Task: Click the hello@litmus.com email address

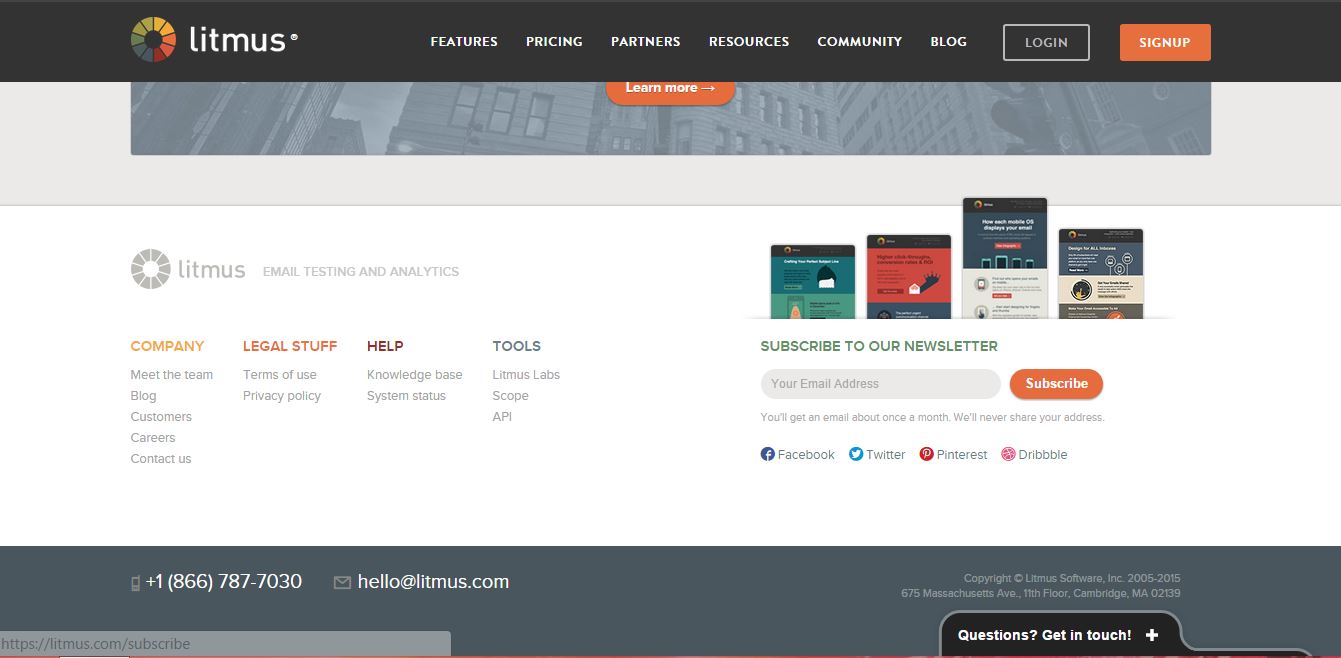Action: (x=433, y=582)
